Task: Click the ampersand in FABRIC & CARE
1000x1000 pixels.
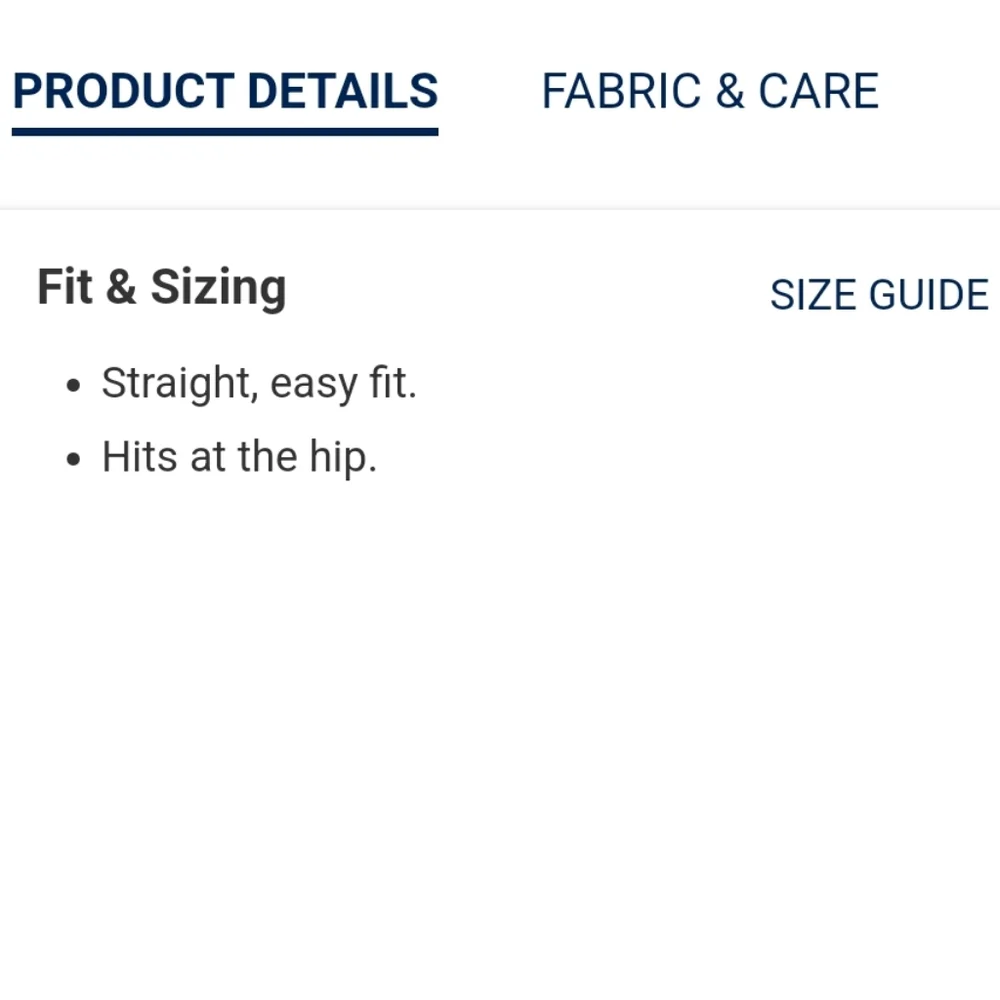Action: pyautogui.click(x=730, y=92)
